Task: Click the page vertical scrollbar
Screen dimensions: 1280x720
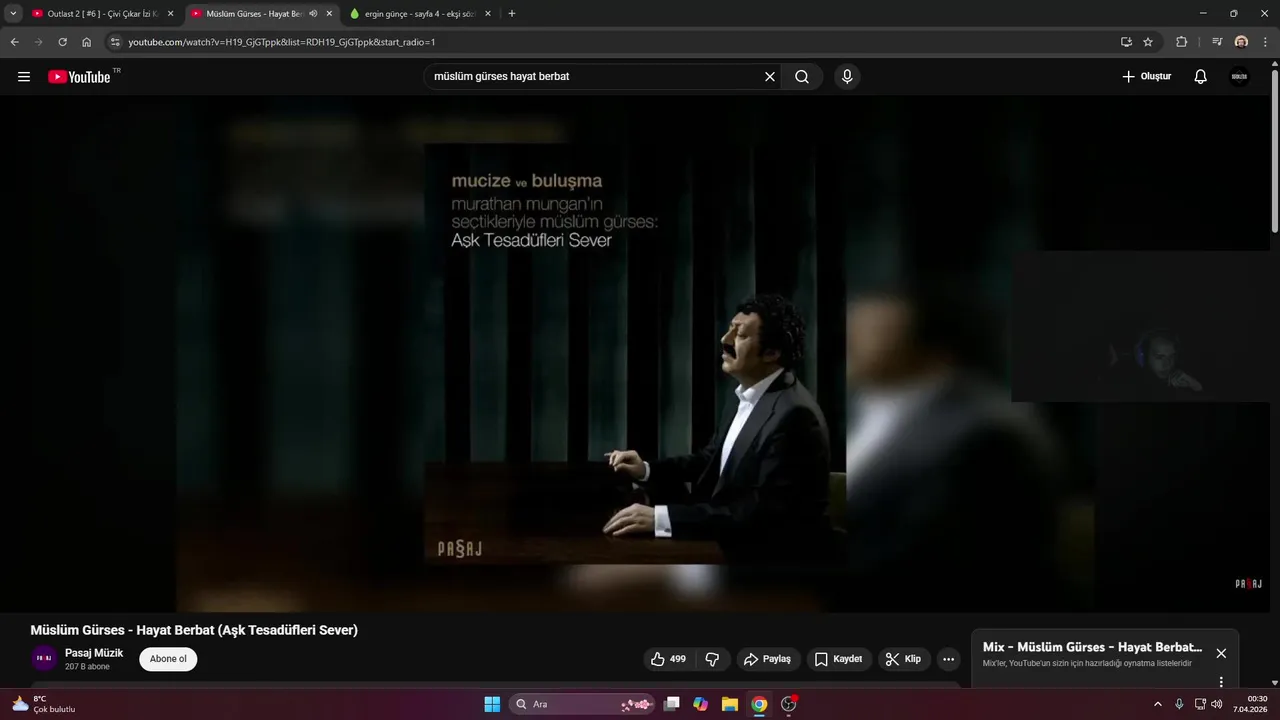Action: point(1275,150)
